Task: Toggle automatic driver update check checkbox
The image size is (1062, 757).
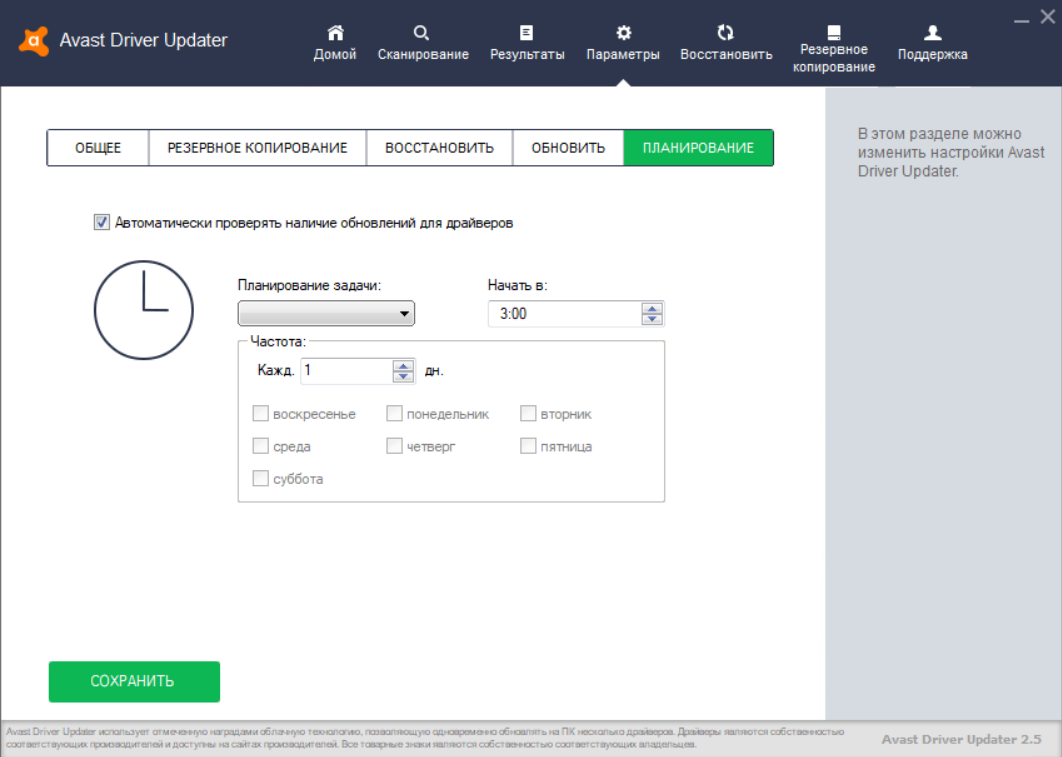Action: point(102,222)
